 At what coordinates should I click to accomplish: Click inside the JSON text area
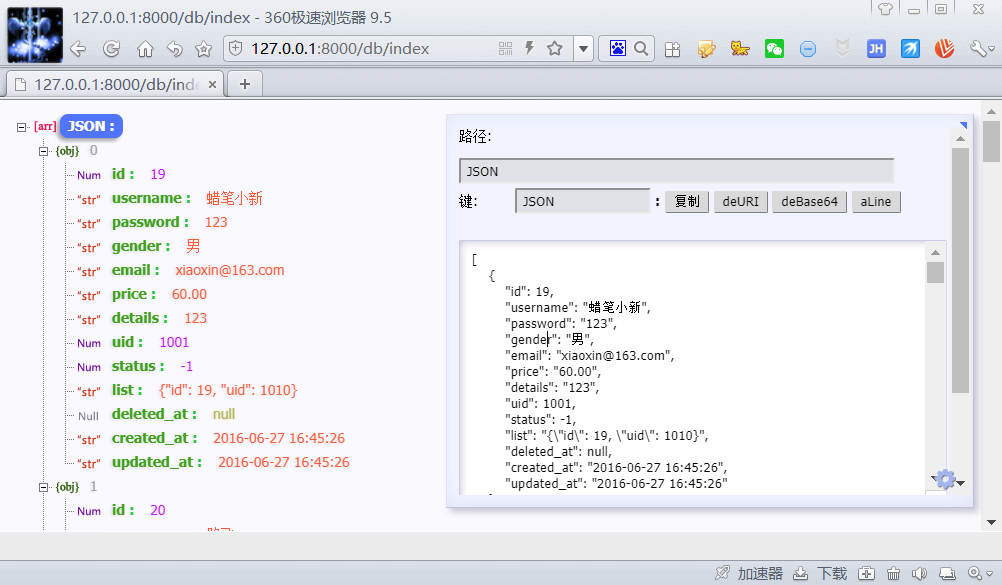point(693,368)
